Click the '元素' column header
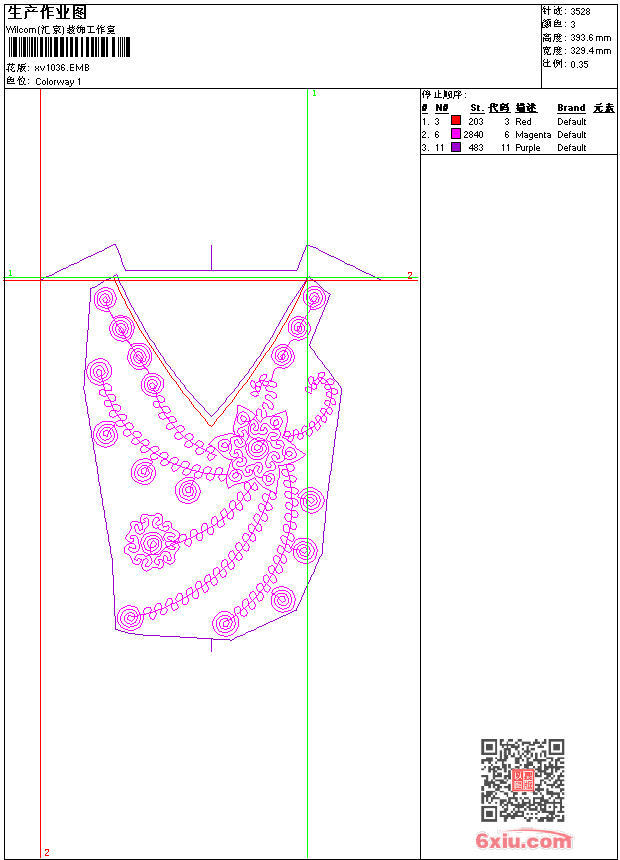This screenshot has height=860, width=620. click(x=604, y=108)
